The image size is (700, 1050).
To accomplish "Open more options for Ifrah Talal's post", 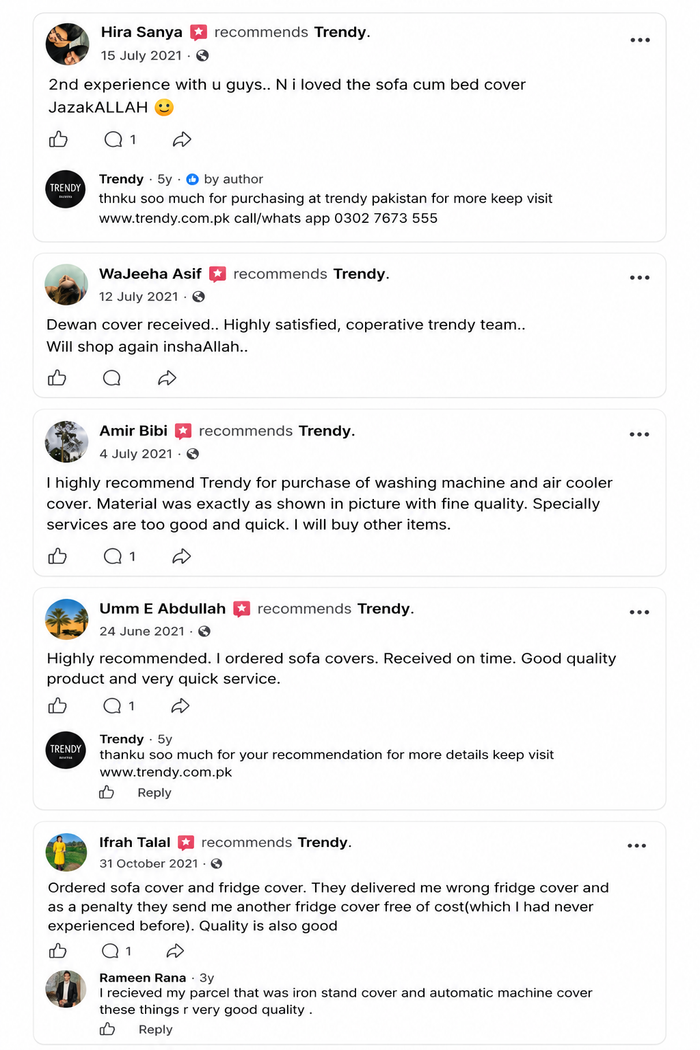I will [x=636, y=846].
